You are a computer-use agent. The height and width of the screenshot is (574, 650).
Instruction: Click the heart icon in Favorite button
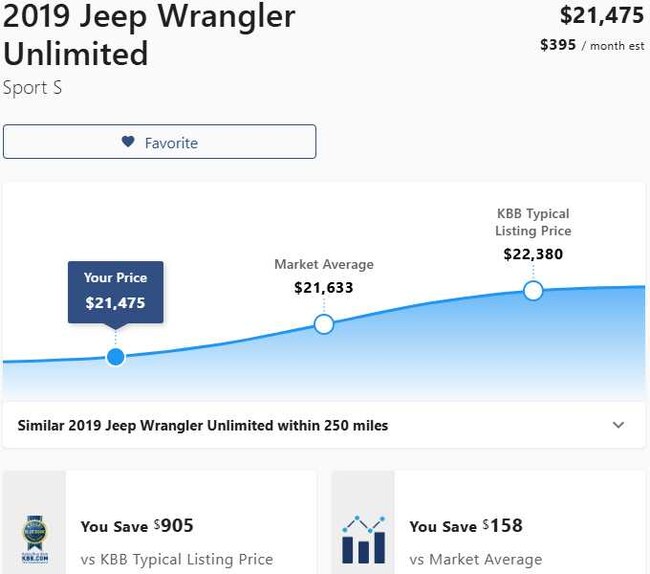pyautogui.click(x=128, y=142)
